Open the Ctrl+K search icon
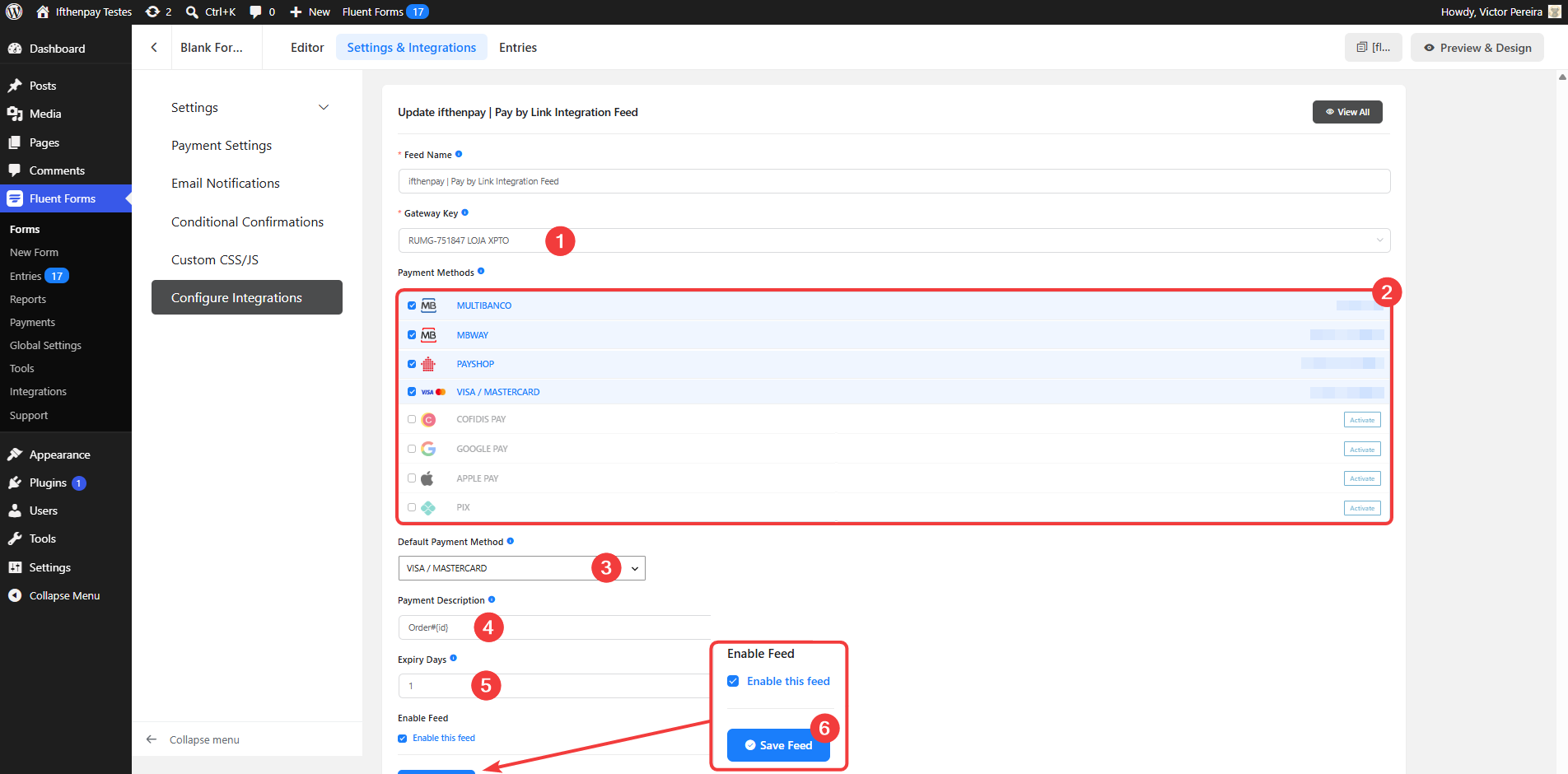Image resolution: width=1568 pixels, height=774 pixels. (192, 12)
